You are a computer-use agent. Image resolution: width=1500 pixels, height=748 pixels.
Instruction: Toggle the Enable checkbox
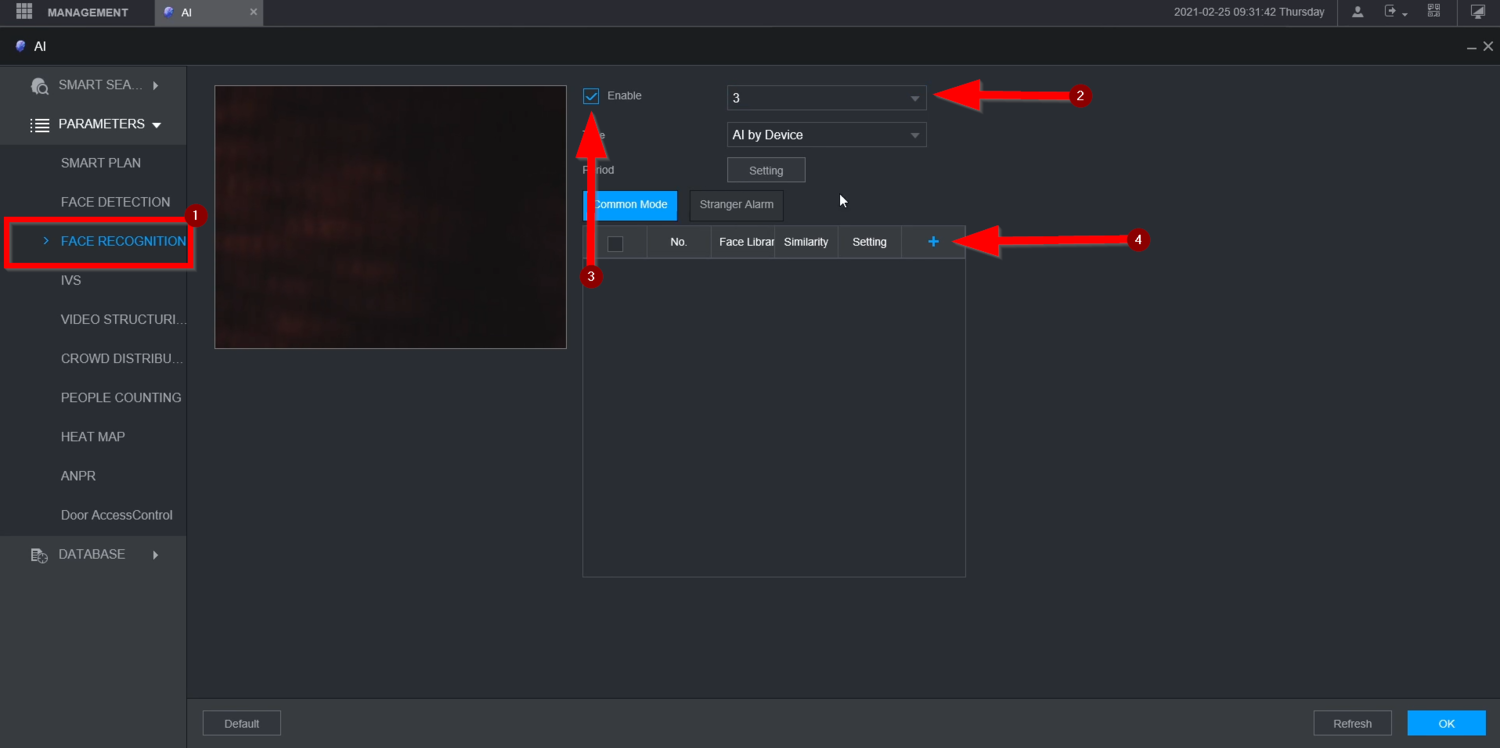click(591, 96)
